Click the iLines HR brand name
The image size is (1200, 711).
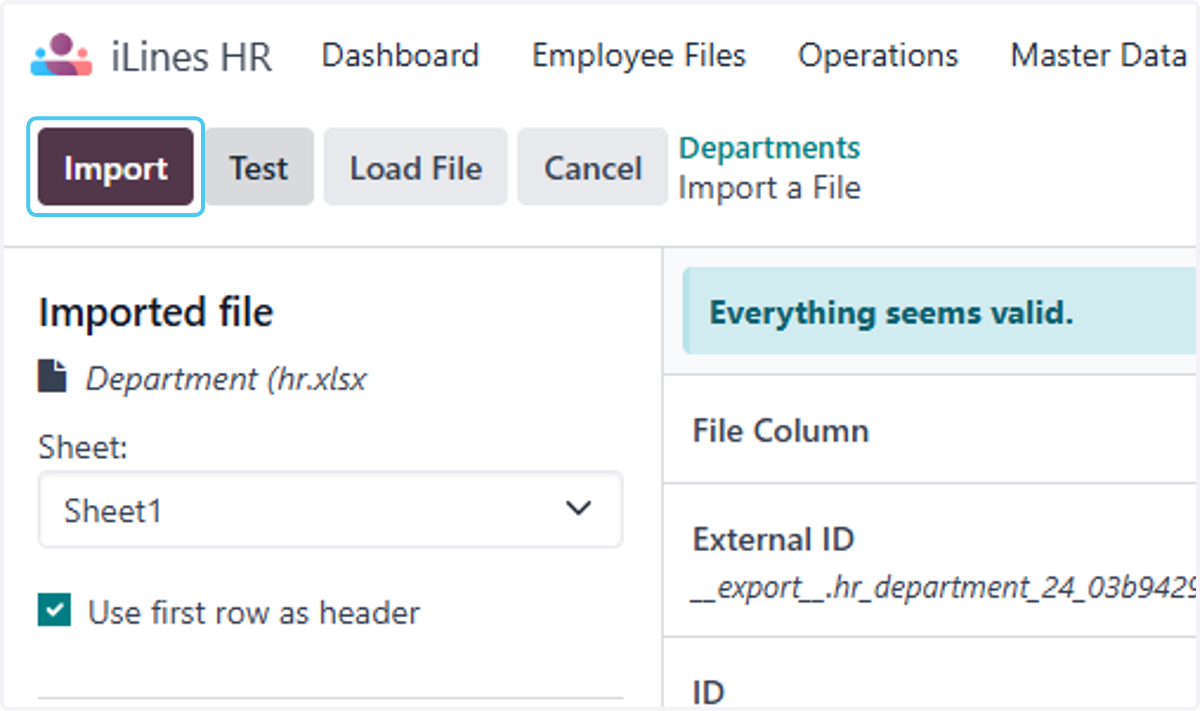[190, 56]
